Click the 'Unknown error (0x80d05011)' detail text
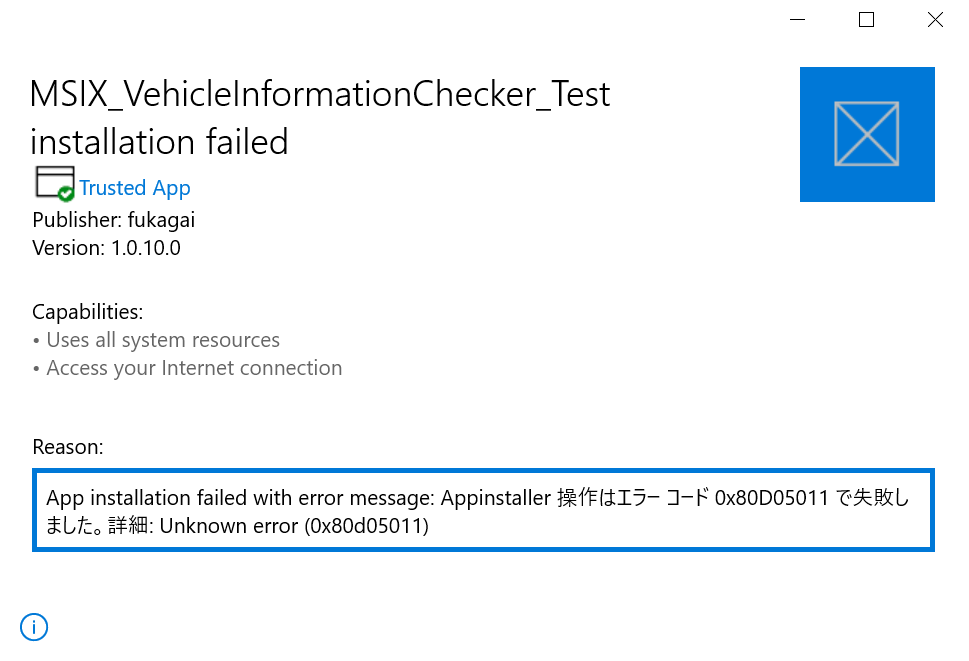The width and height of the screenshot is (969, 661). coord(294,526)
